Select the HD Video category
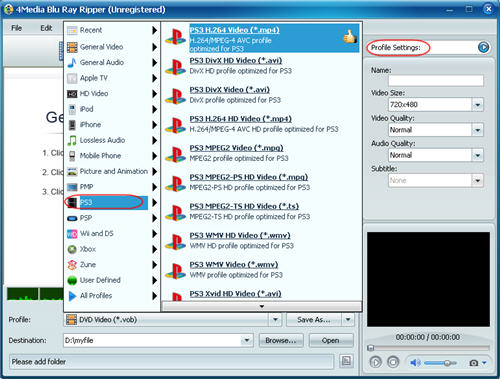Image resolution: width=500 pixels, height=379 pixels. click(x=112, y=94)
